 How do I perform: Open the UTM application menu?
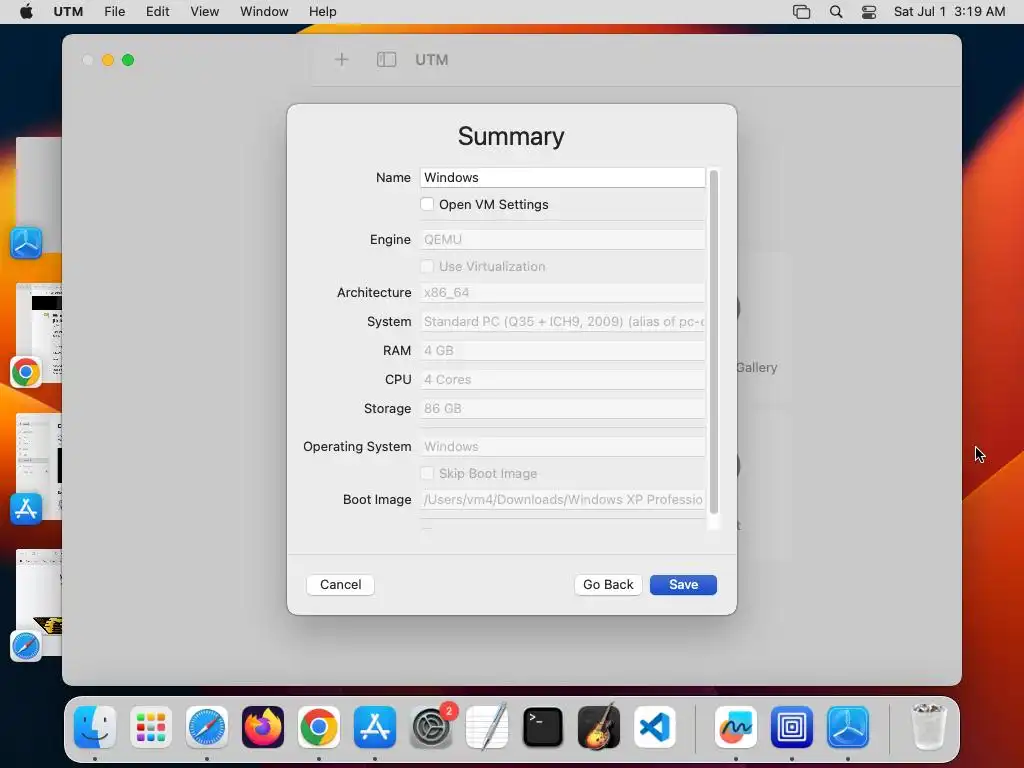pos(68,12)
